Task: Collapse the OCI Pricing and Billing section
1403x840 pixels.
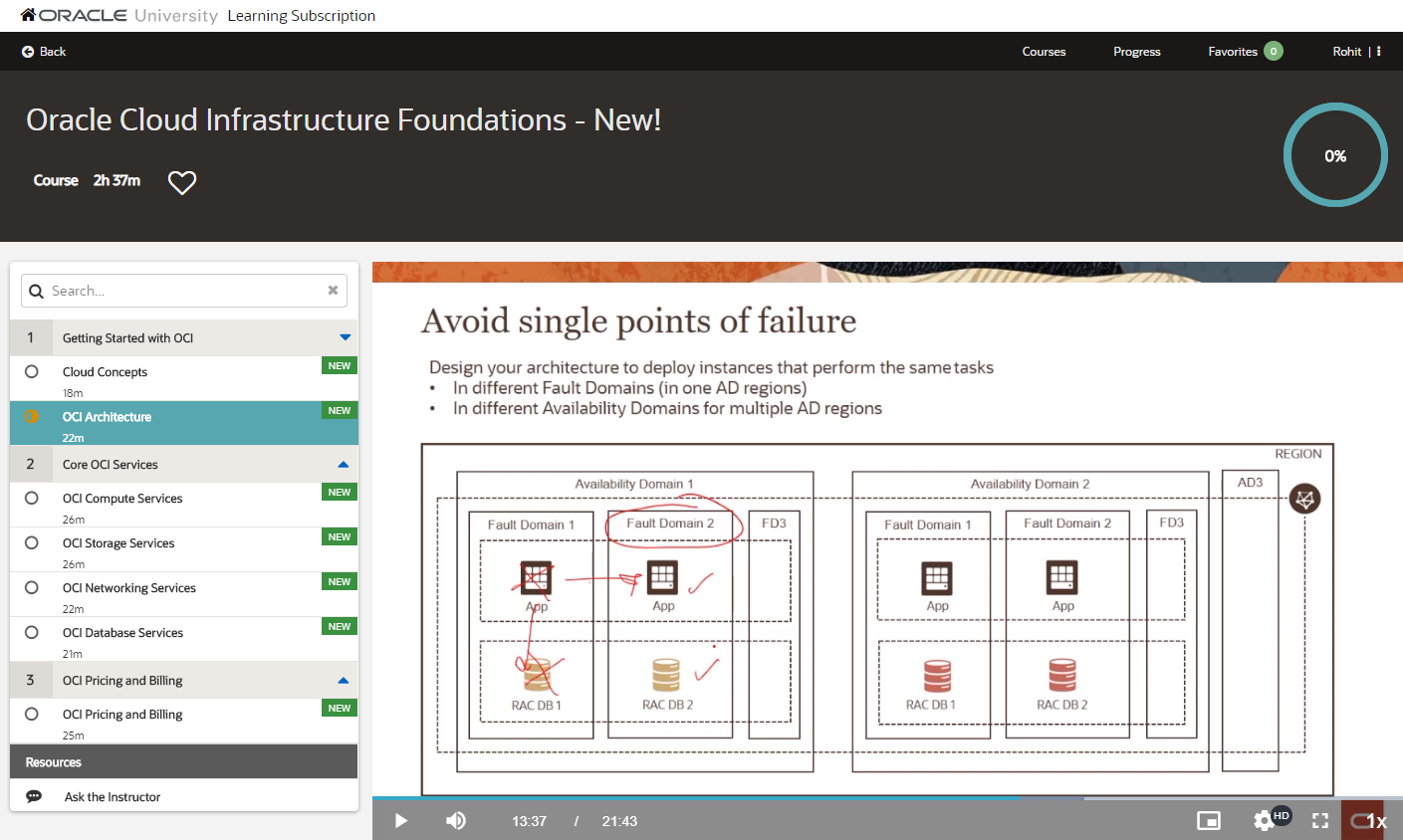Action: [x=345, y=679]
